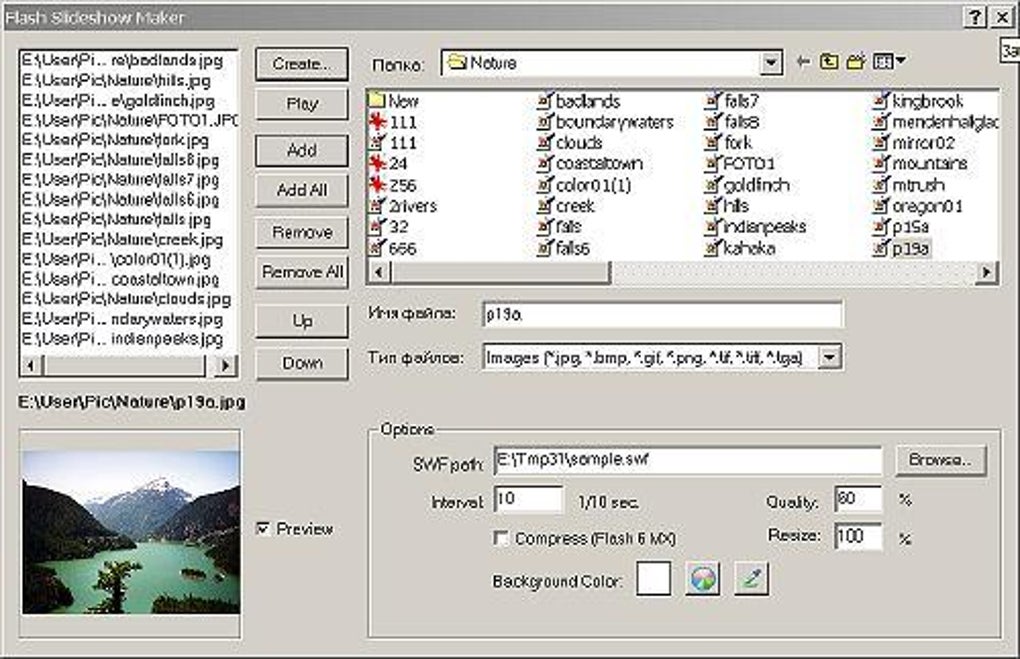Select the eyedropper color tool

(751, 579)
